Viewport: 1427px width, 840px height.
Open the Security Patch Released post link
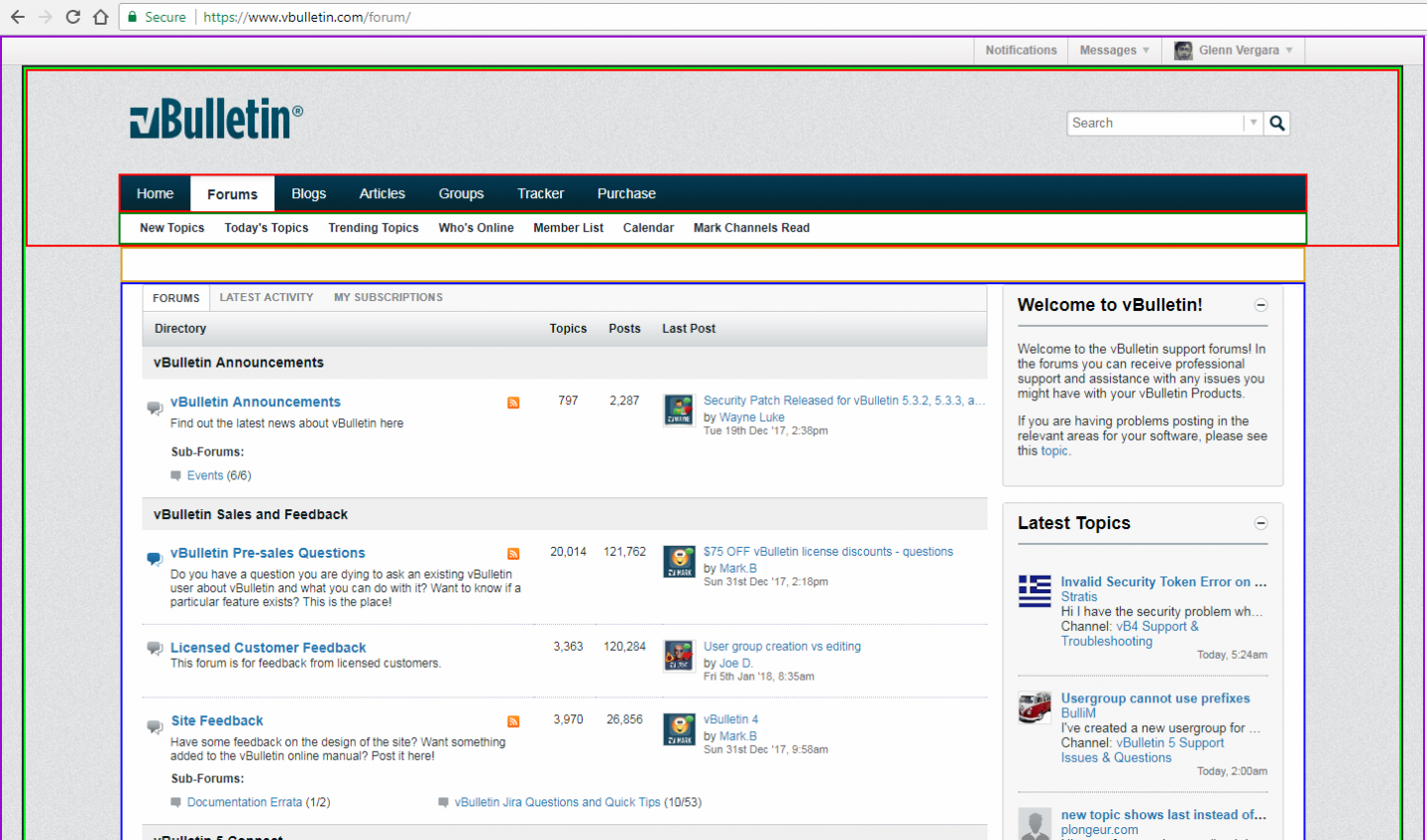pyautogui.click(x=844, y=401)
